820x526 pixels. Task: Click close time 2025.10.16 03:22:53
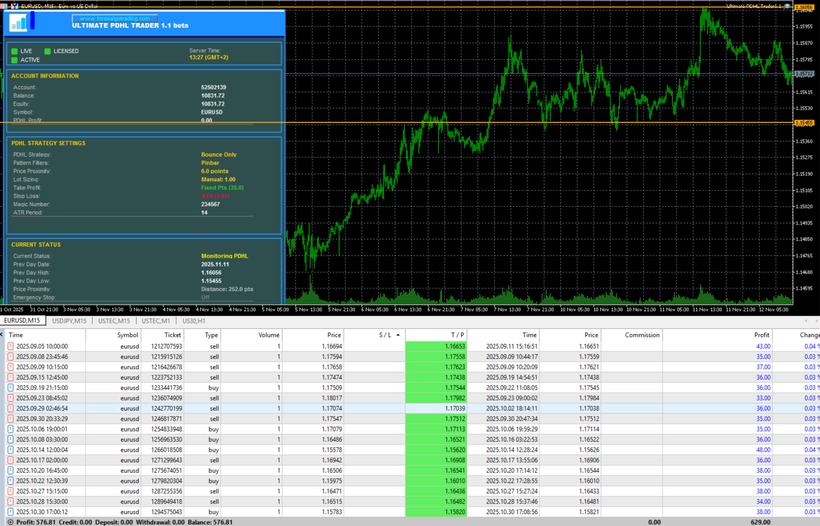511,440
